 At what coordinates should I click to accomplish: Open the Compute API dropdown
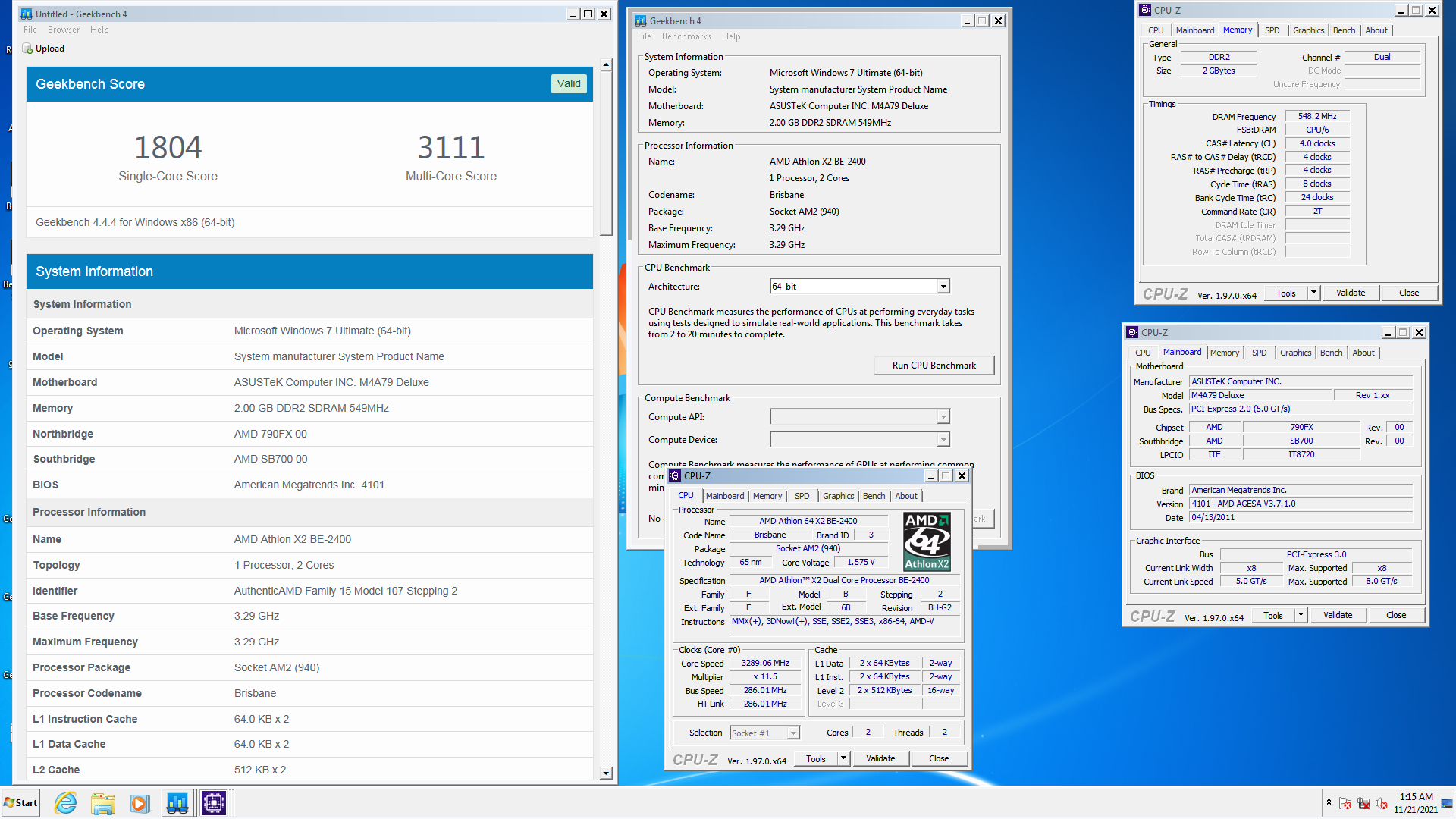click(943, 417)
